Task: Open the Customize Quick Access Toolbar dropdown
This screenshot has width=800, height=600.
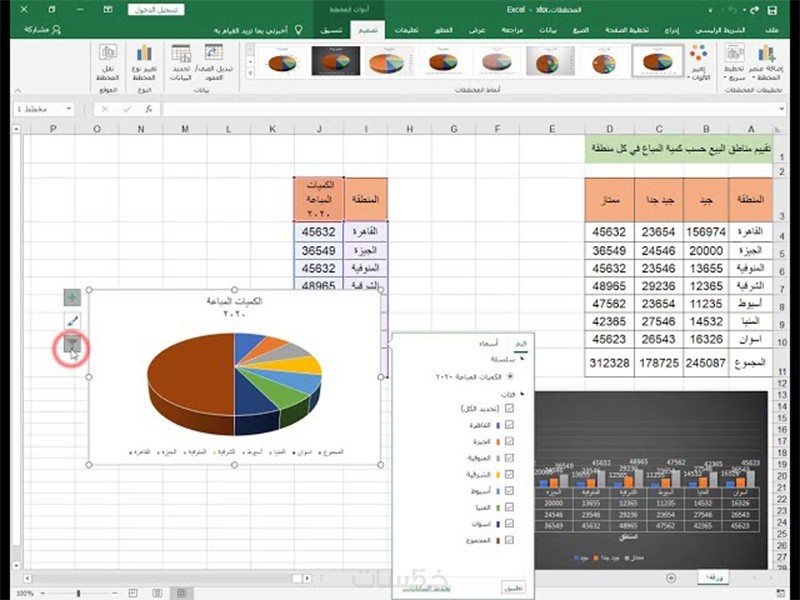Action: [711, 10]
